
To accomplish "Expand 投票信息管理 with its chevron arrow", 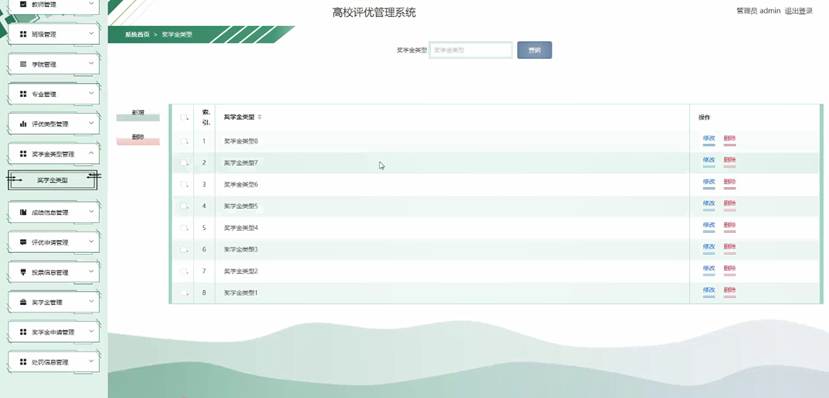I will 91,272.
